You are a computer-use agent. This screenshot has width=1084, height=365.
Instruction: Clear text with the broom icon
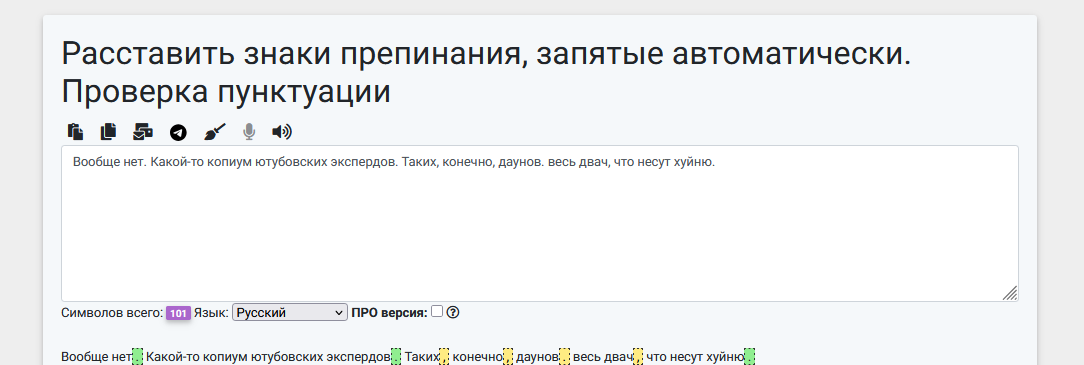pyautogui.click(x=214, y=131)
